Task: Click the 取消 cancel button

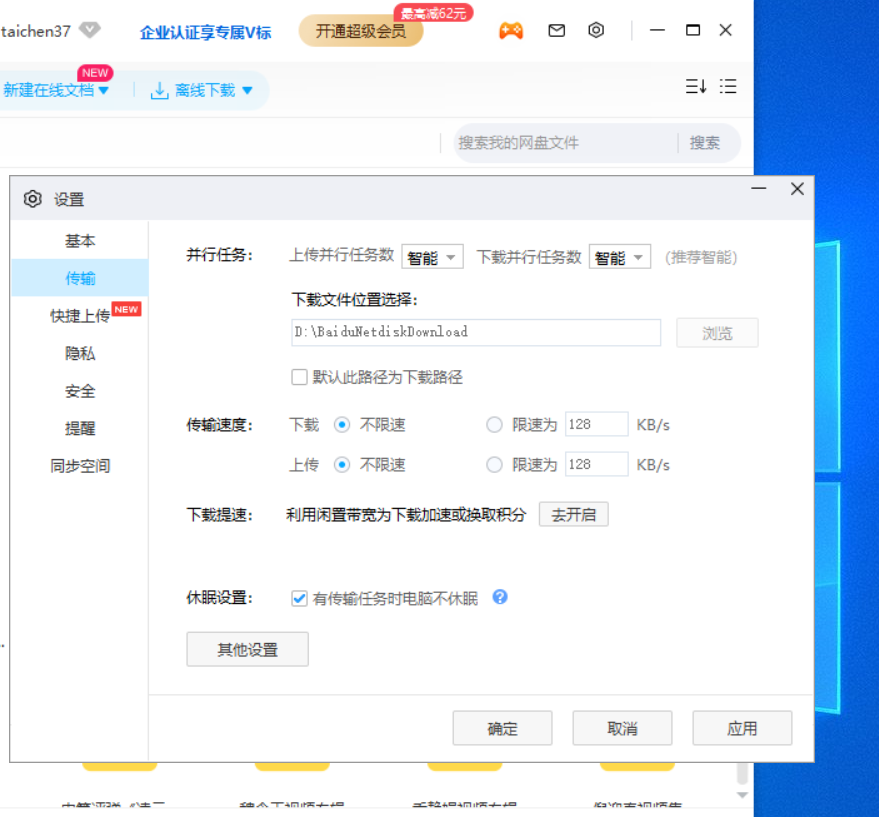Action: tap(622, 728)
